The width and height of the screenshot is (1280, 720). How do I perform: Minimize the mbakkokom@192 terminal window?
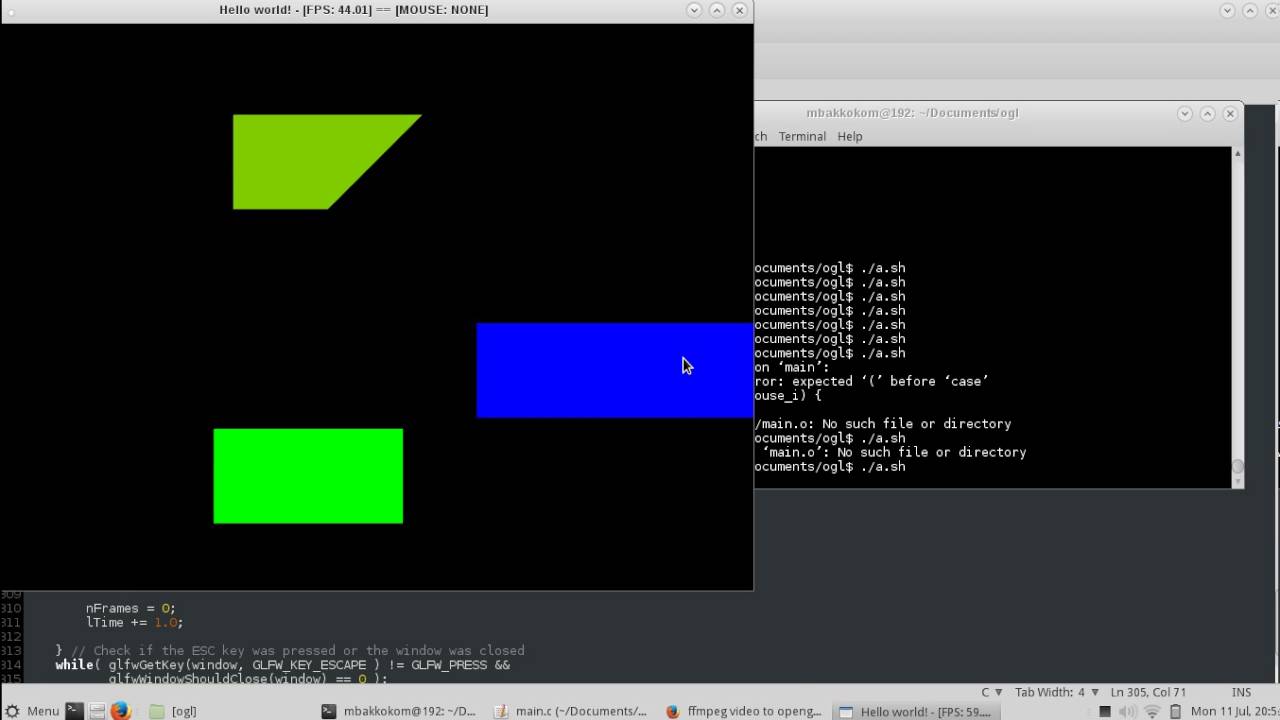(x=1185, y=113)
